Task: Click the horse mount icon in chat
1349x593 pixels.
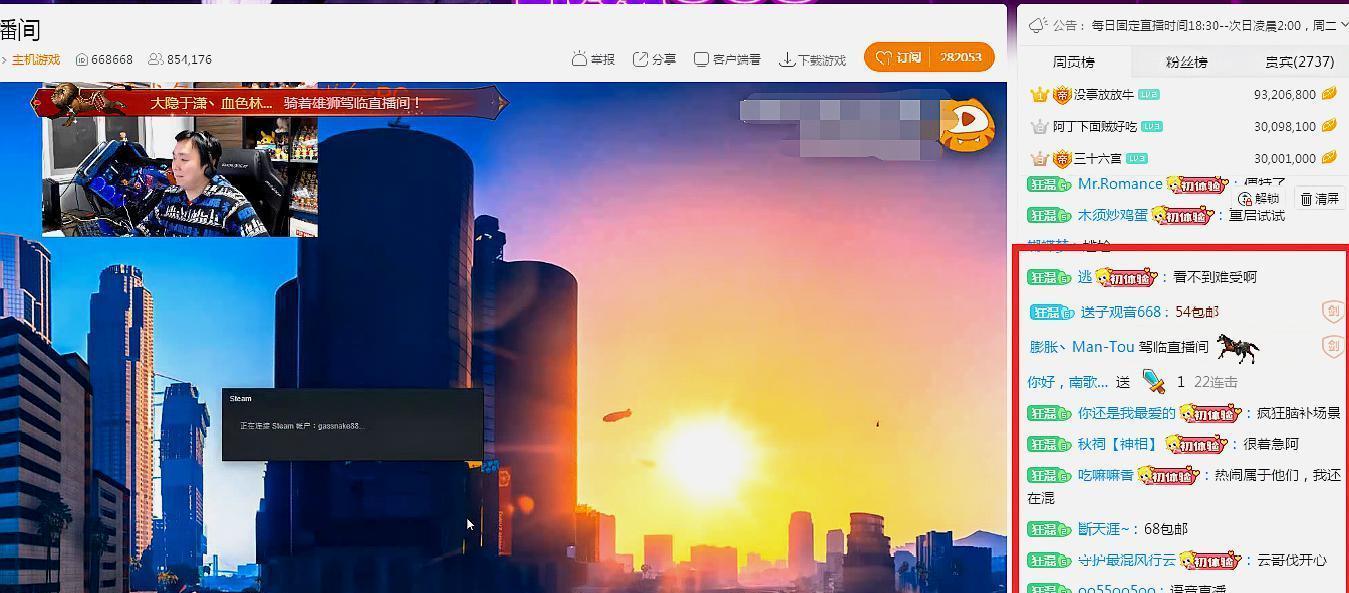Action: 1238,347
